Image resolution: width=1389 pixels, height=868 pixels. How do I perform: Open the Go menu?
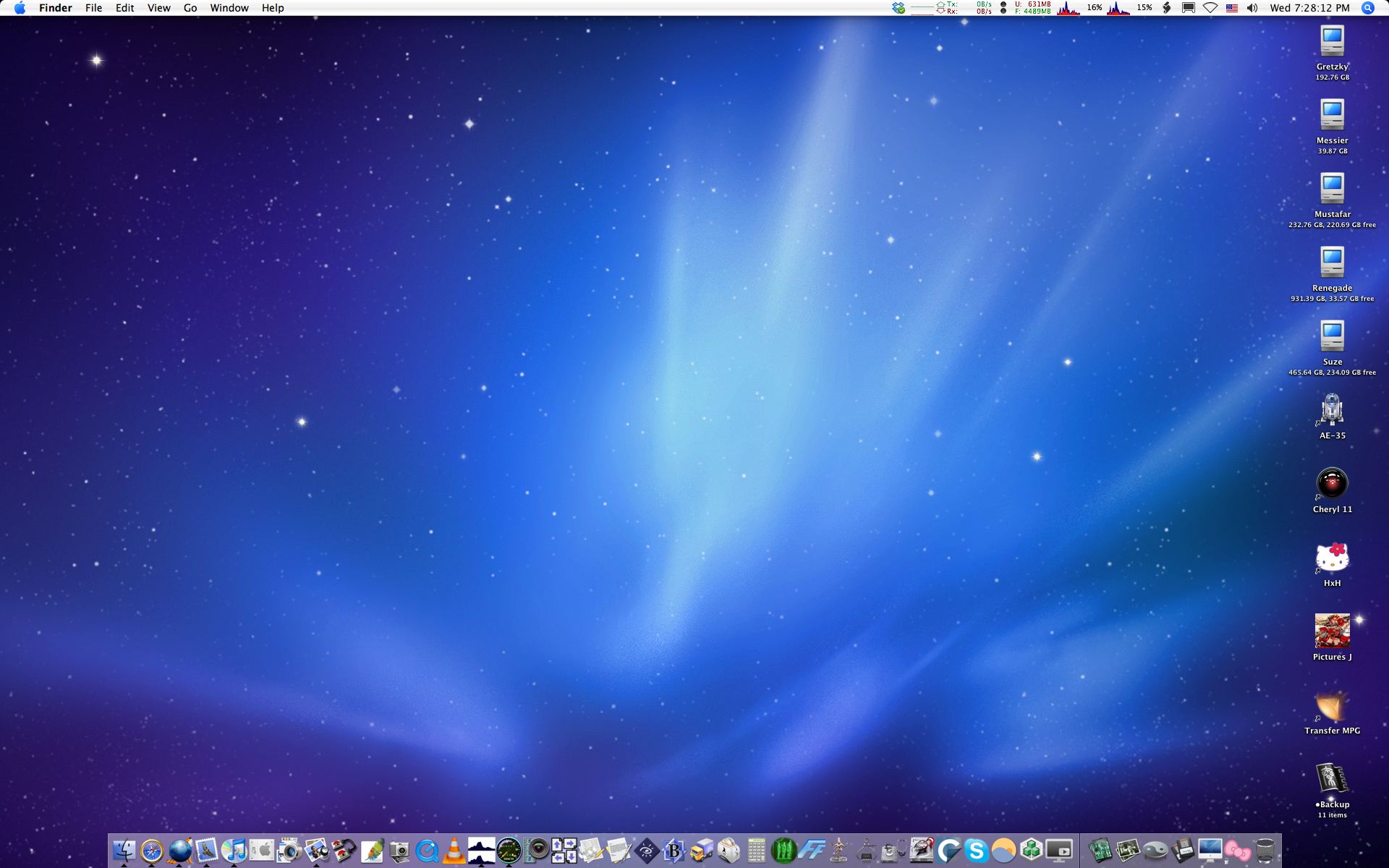(190, 8)
